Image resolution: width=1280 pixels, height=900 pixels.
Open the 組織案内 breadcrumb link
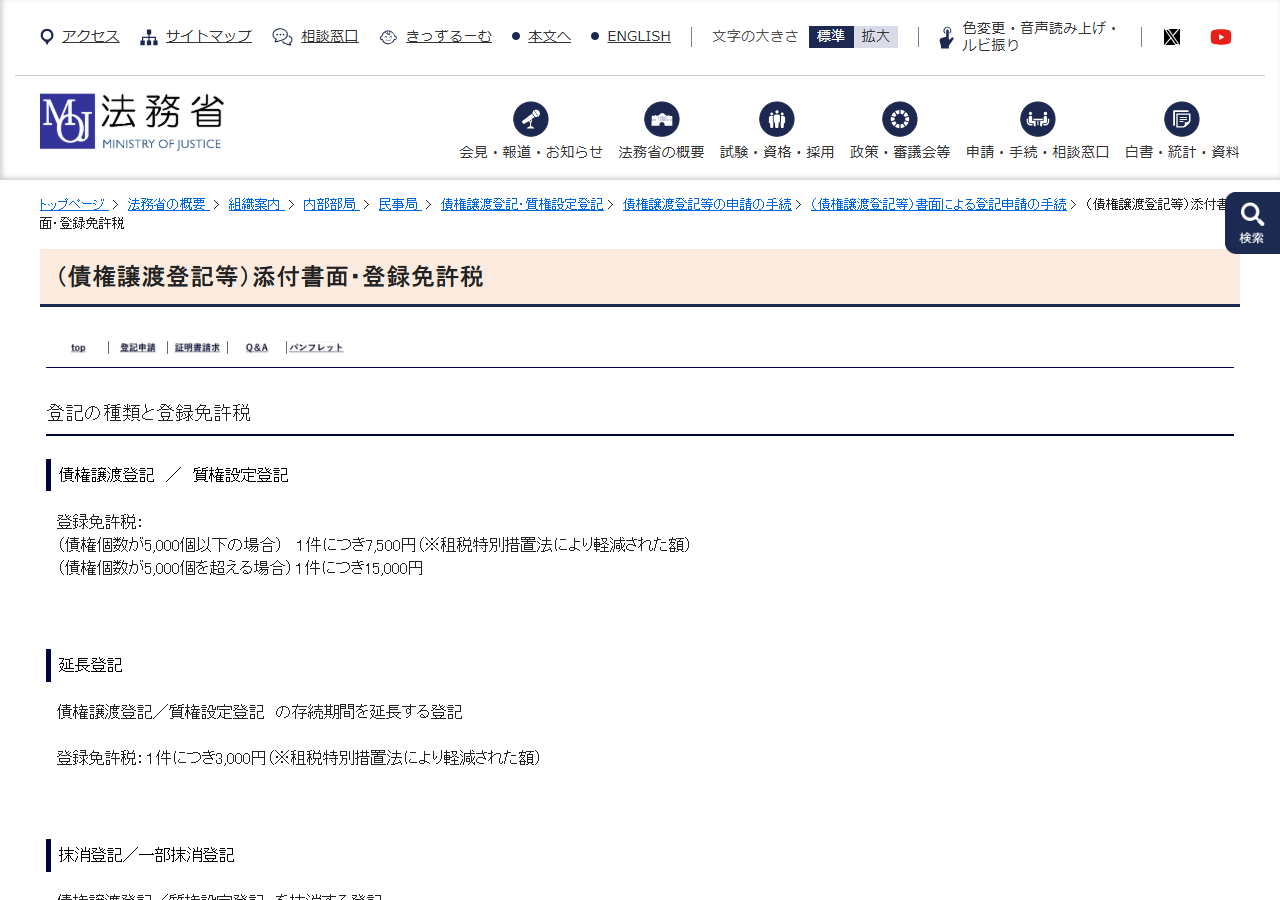(x=255, y=204)
